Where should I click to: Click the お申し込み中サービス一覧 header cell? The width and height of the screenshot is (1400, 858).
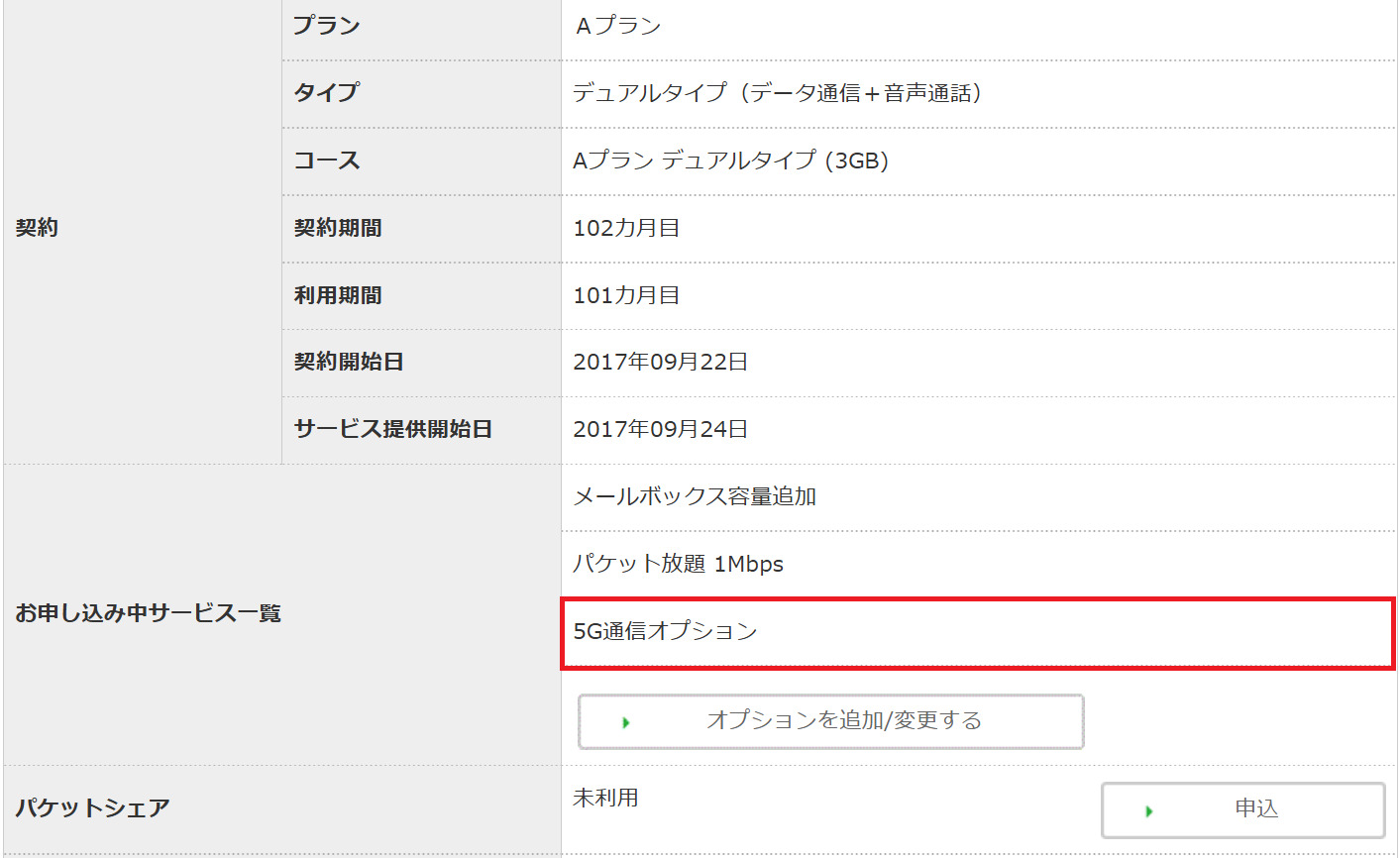(148, 613)
